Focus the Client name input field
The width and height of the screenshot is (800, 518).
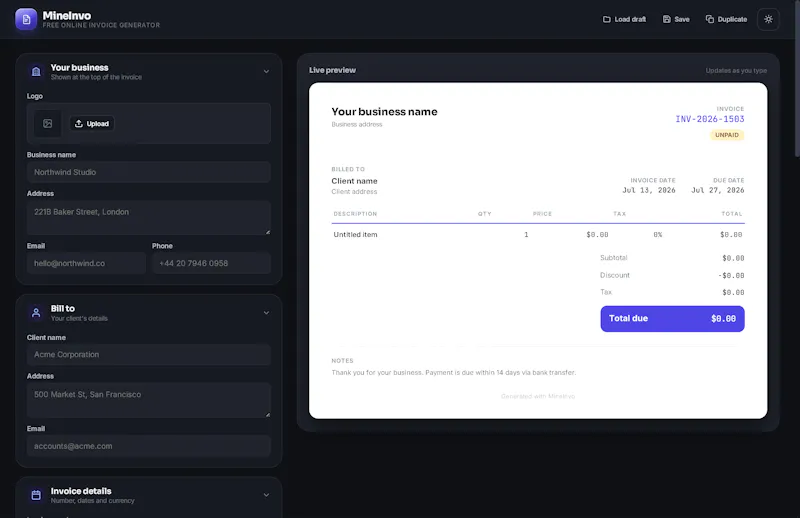[x=148, y=355]
